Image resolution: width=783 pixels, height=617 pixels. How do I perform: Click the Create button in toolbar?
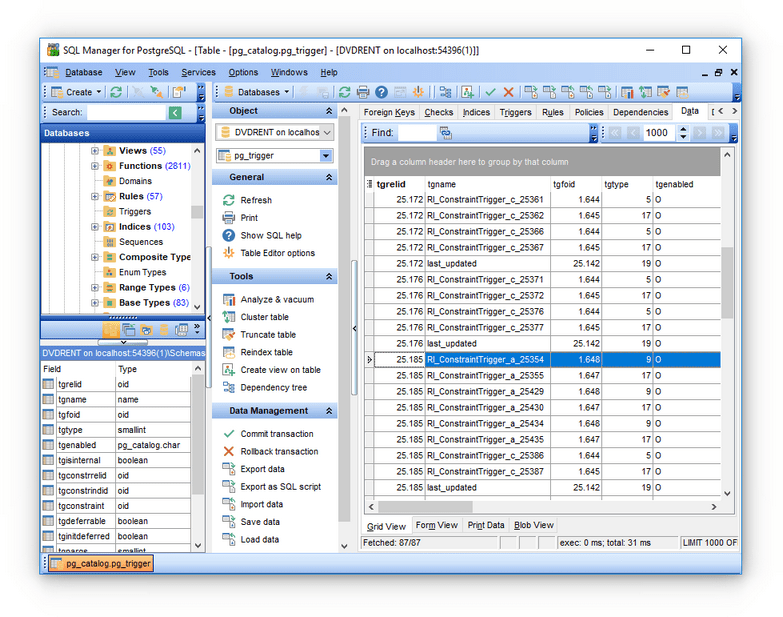pos(76,92)
